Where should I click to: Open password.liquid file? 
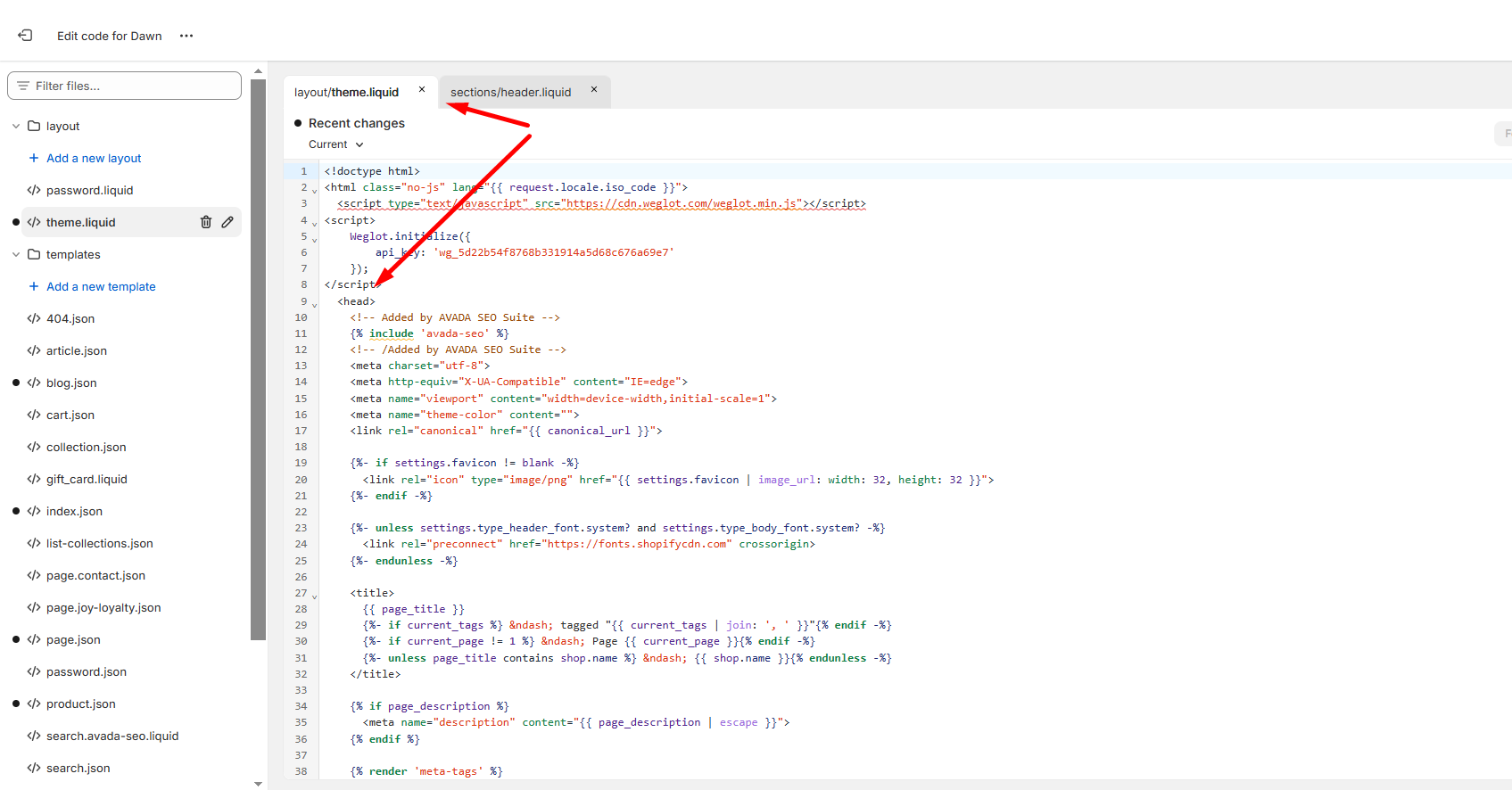tap(89, 190)
